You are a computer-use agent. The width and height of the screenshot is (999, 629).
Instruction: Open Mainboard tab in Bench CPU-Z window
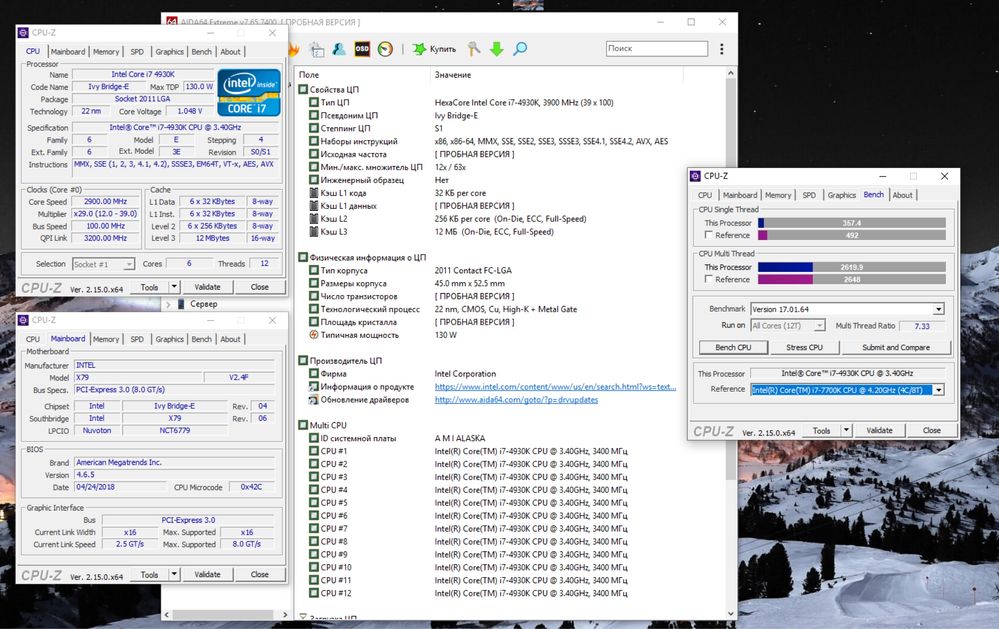click(x=740, y=195)
